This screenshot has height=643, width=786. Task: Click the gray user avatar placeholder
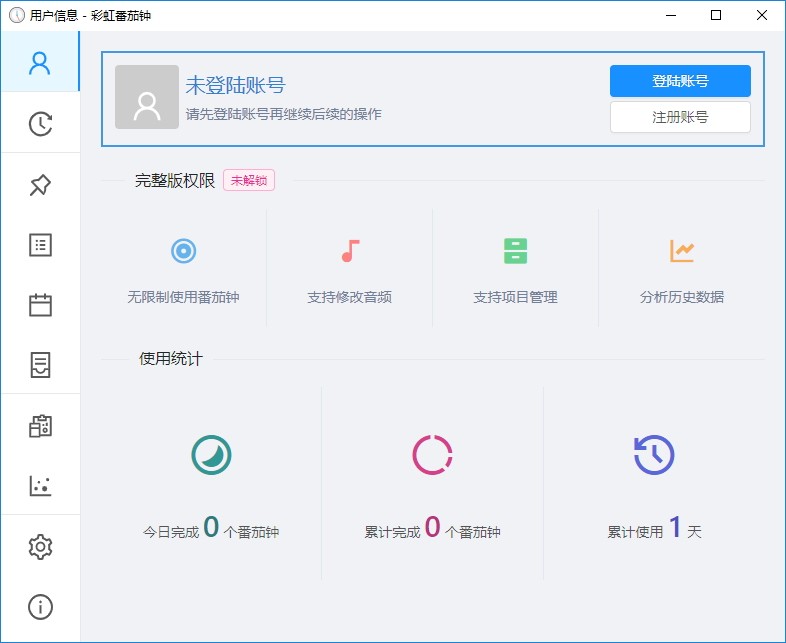(x=147, y=97)
